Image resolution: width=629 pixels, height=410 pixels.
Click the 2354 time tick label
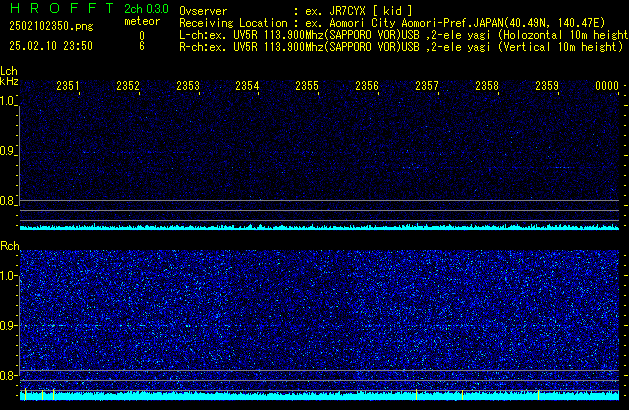coord(247,86)
